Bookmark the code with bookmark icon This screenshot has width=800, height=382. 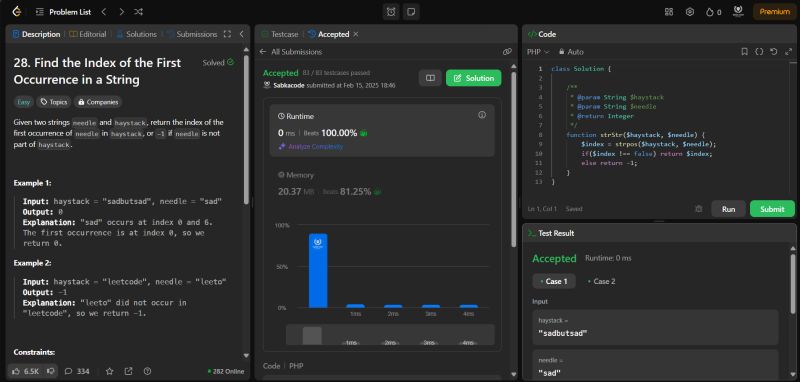coord(744,52)
